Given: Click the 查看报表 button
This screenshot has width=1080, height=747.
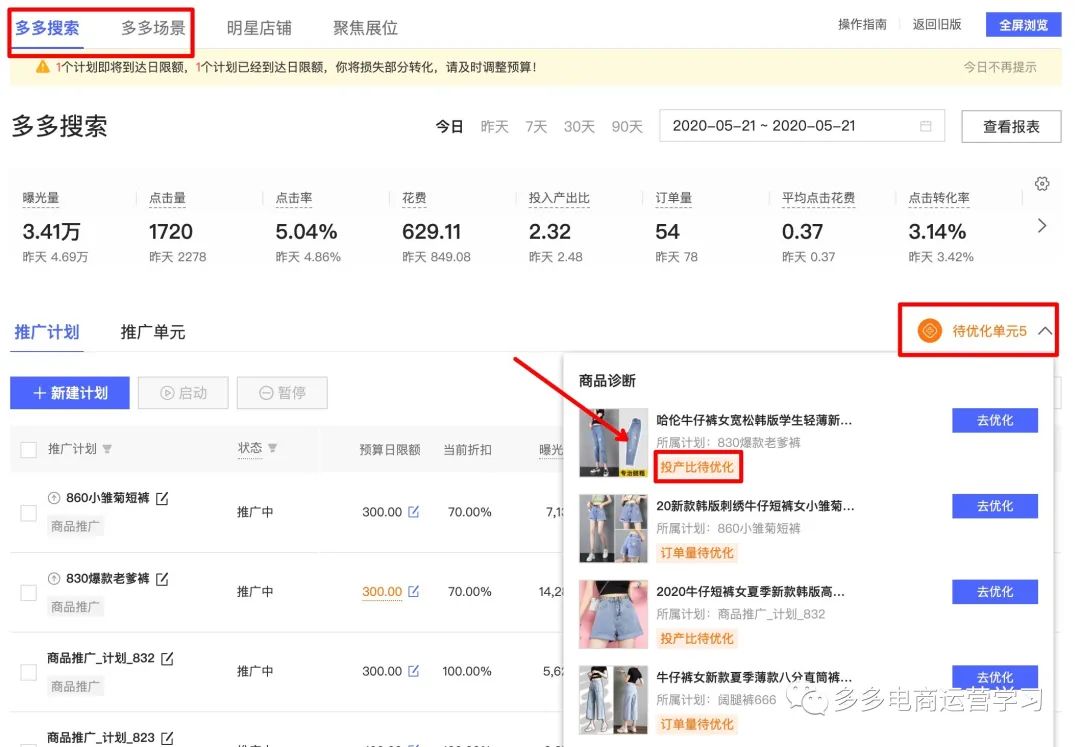Looking at the screenshot, I should coord(1011,127).
